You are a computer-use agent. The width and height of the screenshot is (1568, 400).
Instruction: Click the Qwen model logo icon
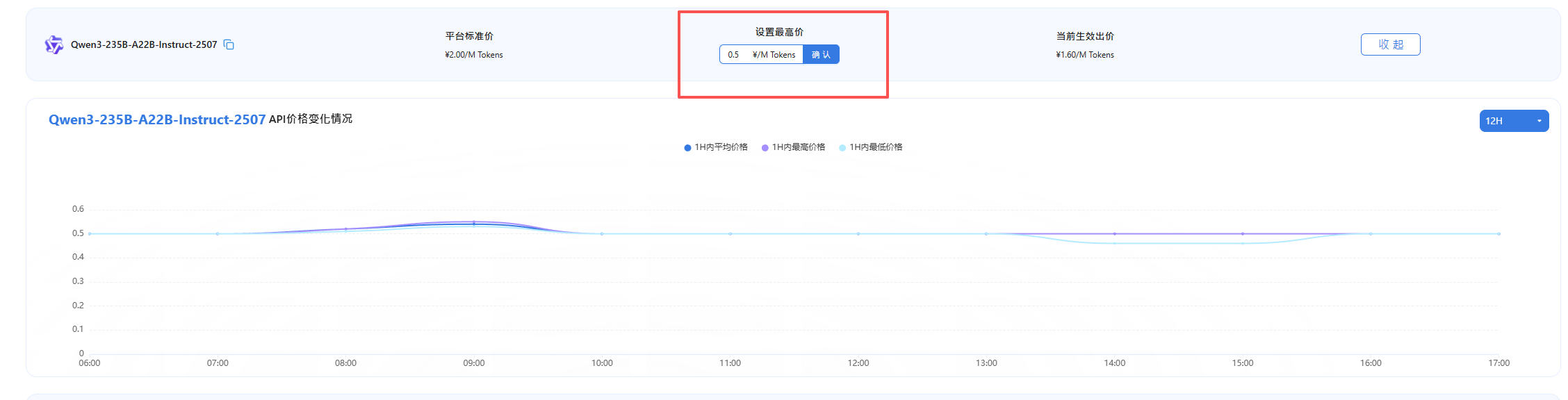point(54,45)
